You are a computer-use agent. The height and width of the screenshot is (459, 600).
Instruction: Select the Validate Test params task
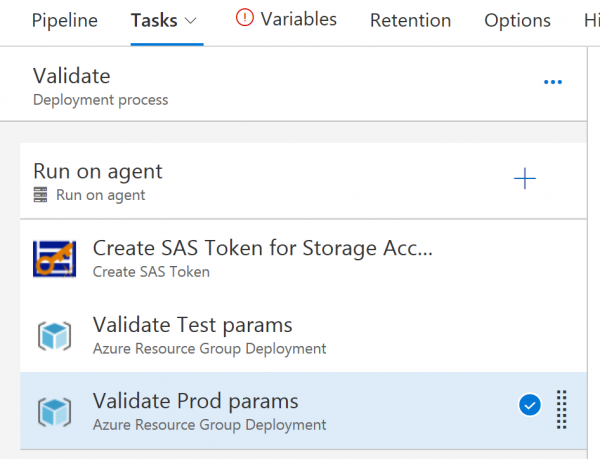point(193,326)
